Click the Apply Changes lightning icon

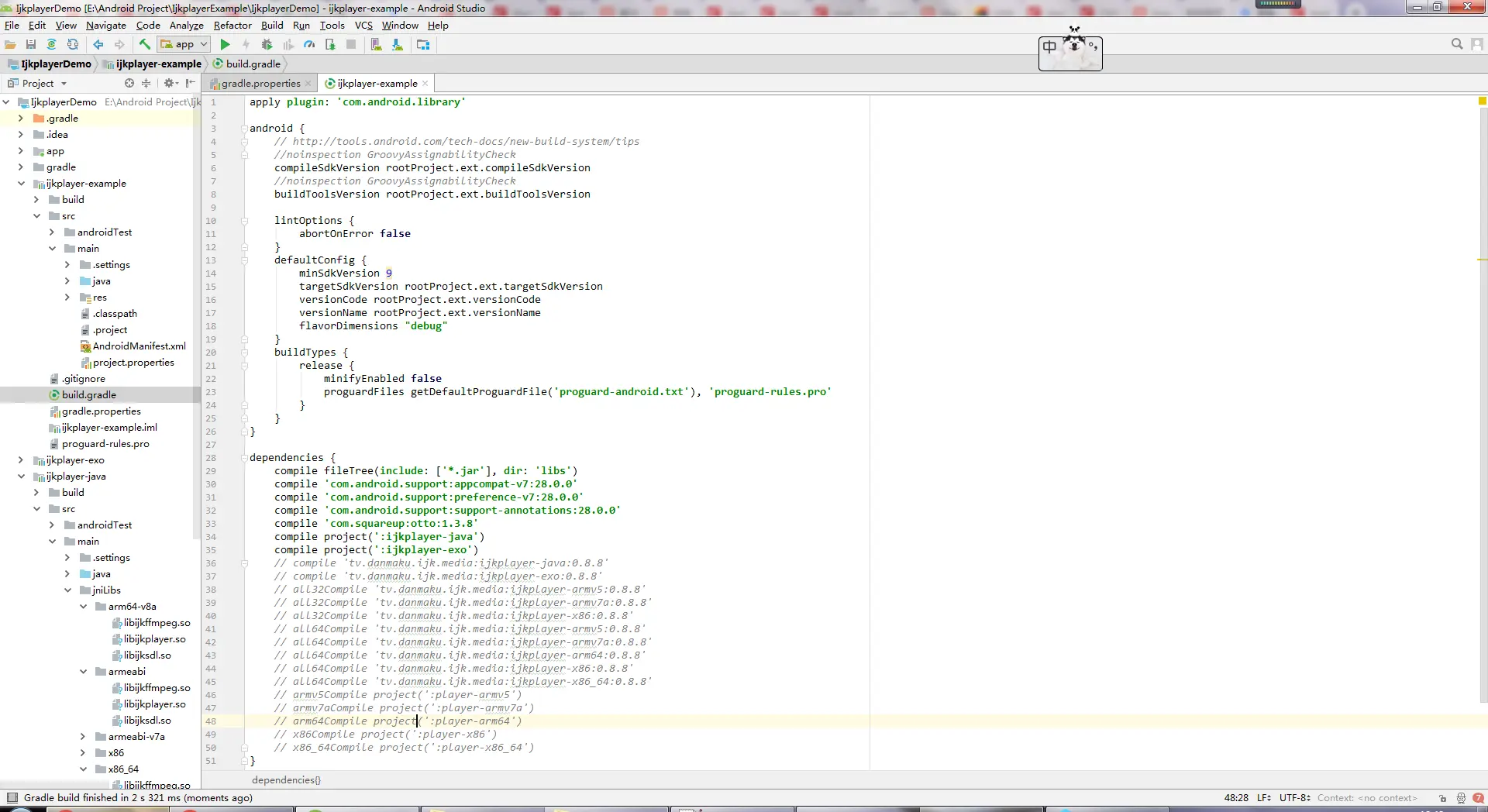(x=246, y=45)
